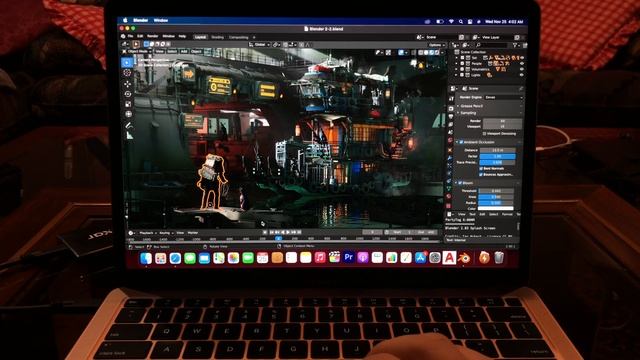This screenshot has width=640, height=360.
Task: Open the File menu
Action: tap(131, 36)
